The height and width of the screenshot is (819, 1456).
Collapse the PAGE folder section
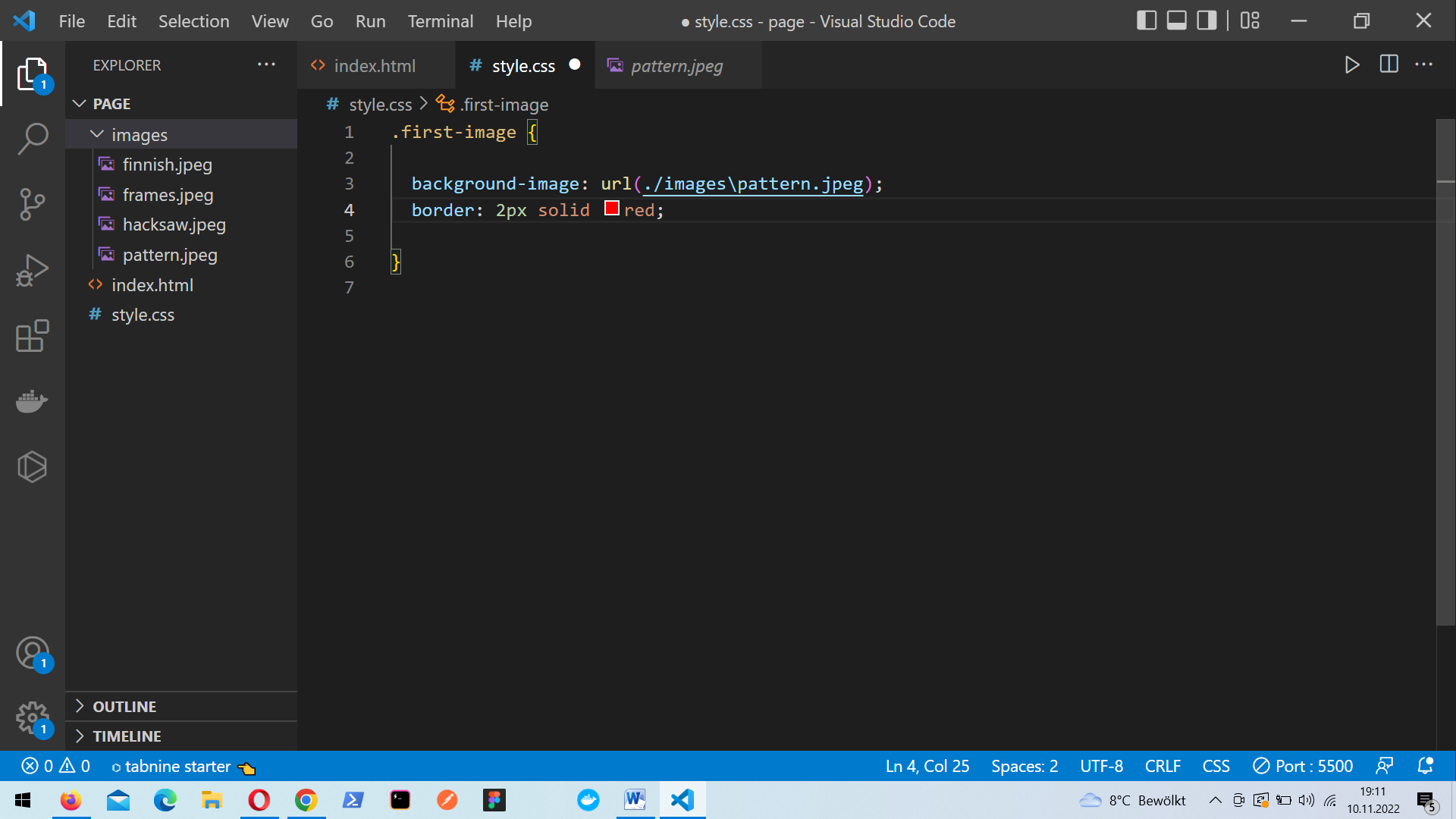pos(181,104)
